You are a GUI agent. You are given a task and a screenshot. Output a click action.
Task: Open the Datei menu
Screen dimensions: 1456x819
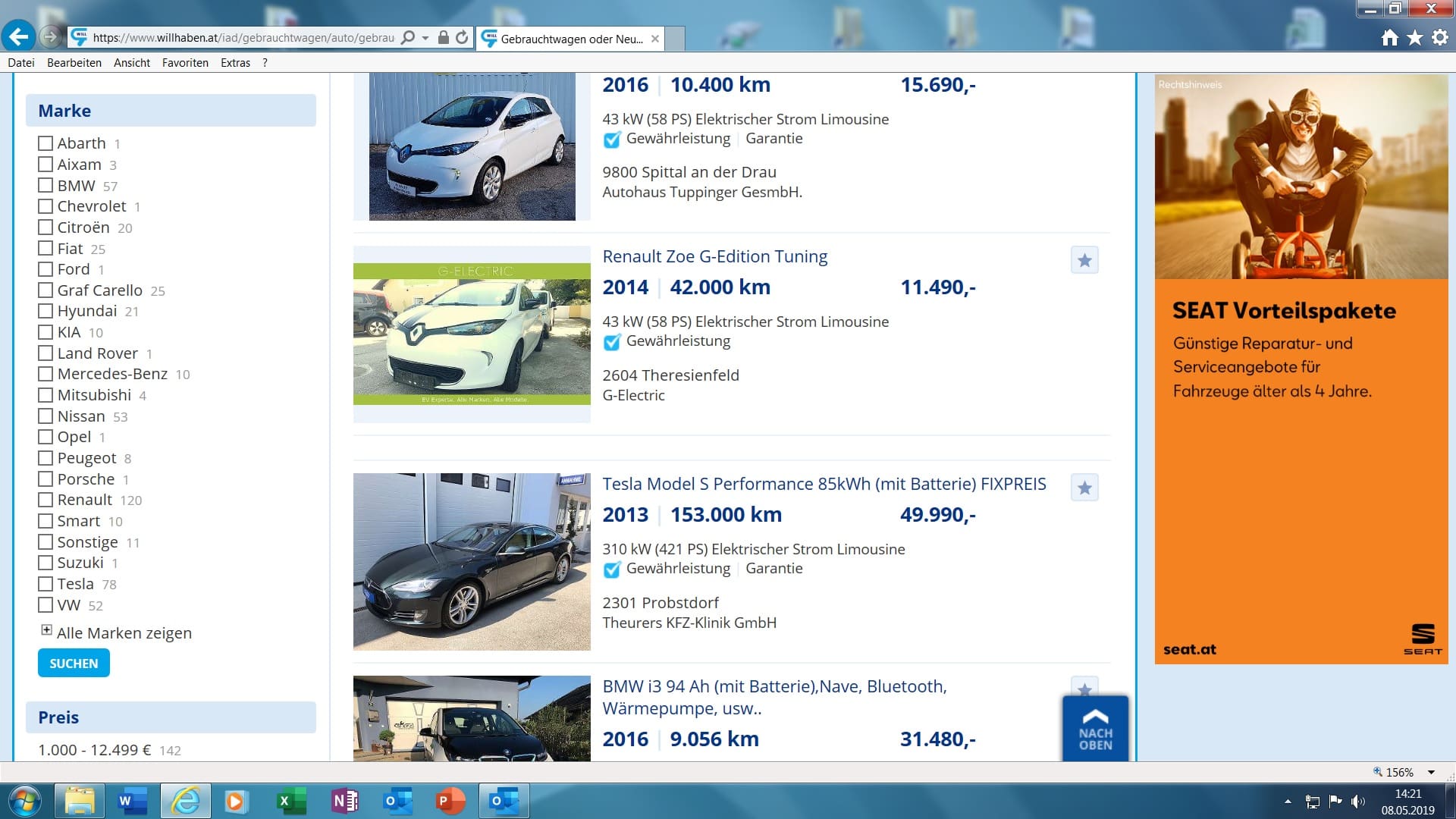pyautogui.click(x=21, y=63)
